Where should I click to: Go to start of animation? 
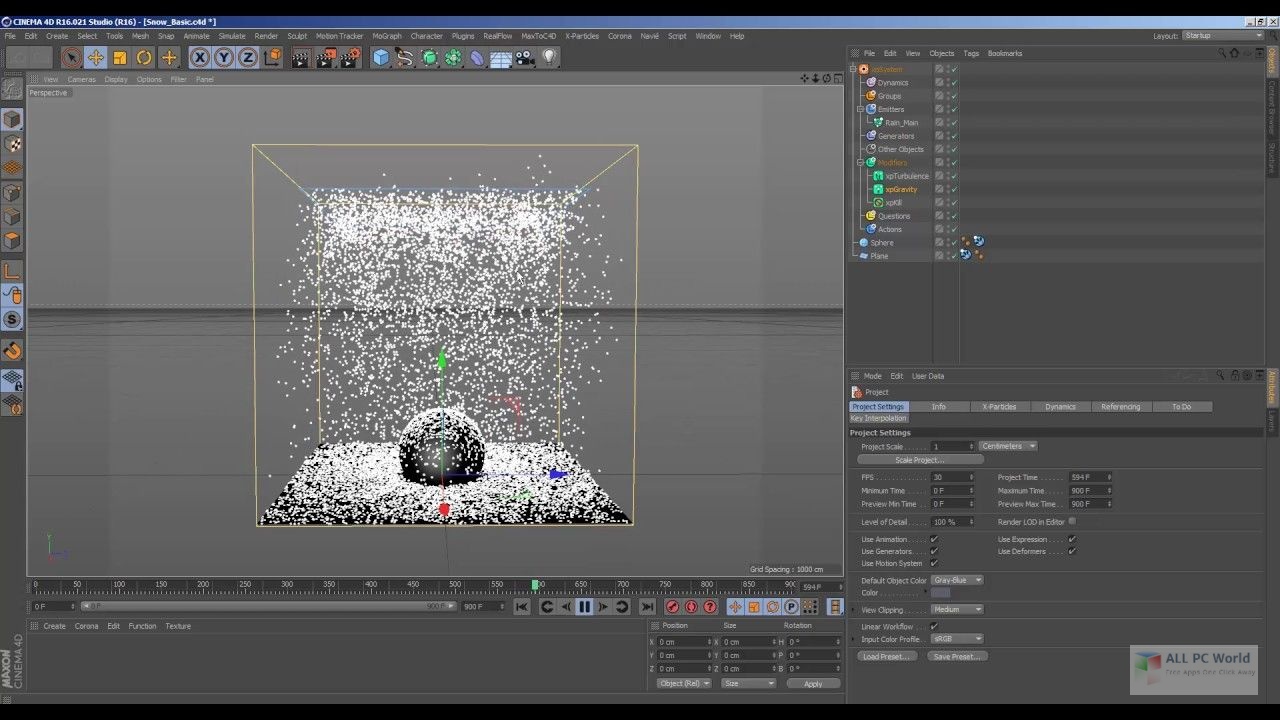pos(522,607)
